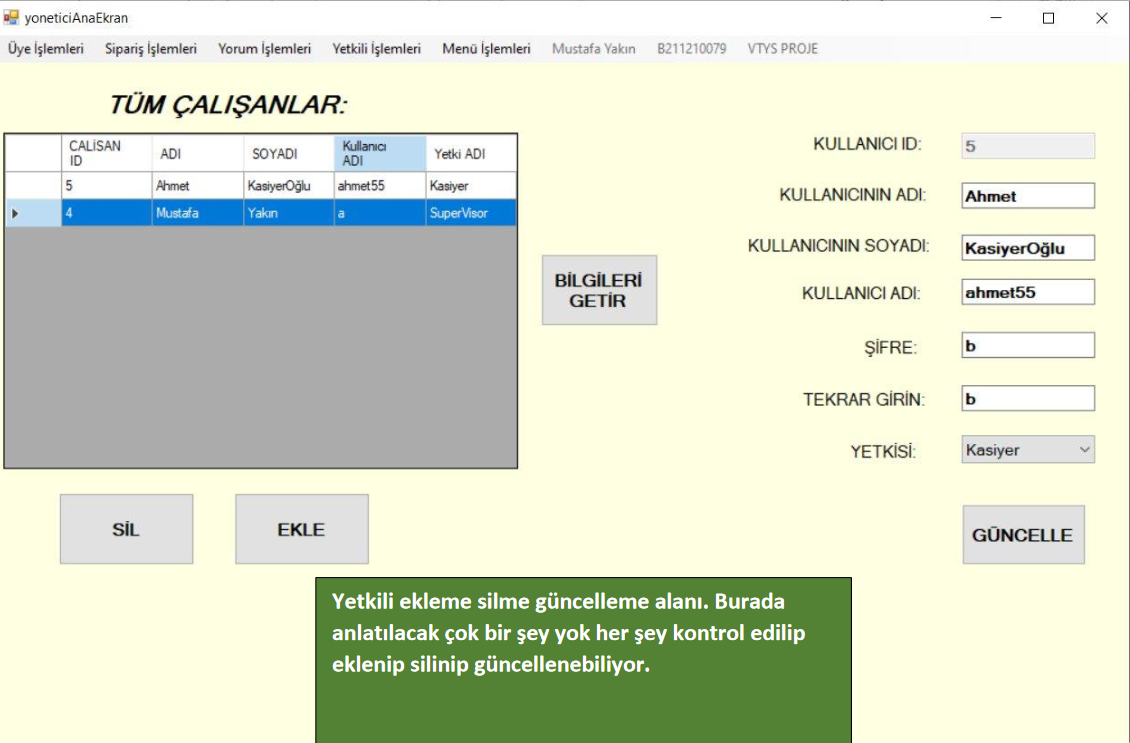Open the Üye İşlemleri menu
Screen dimensions: 1130x743
pyautogui.click(x=46, y=48)
